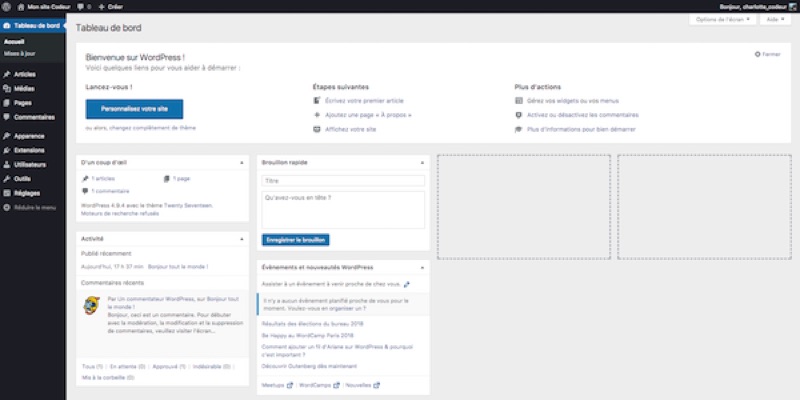Click the Outils wrench icon
The height and width of the screenshot is (400, 800).
pos(8,178)
